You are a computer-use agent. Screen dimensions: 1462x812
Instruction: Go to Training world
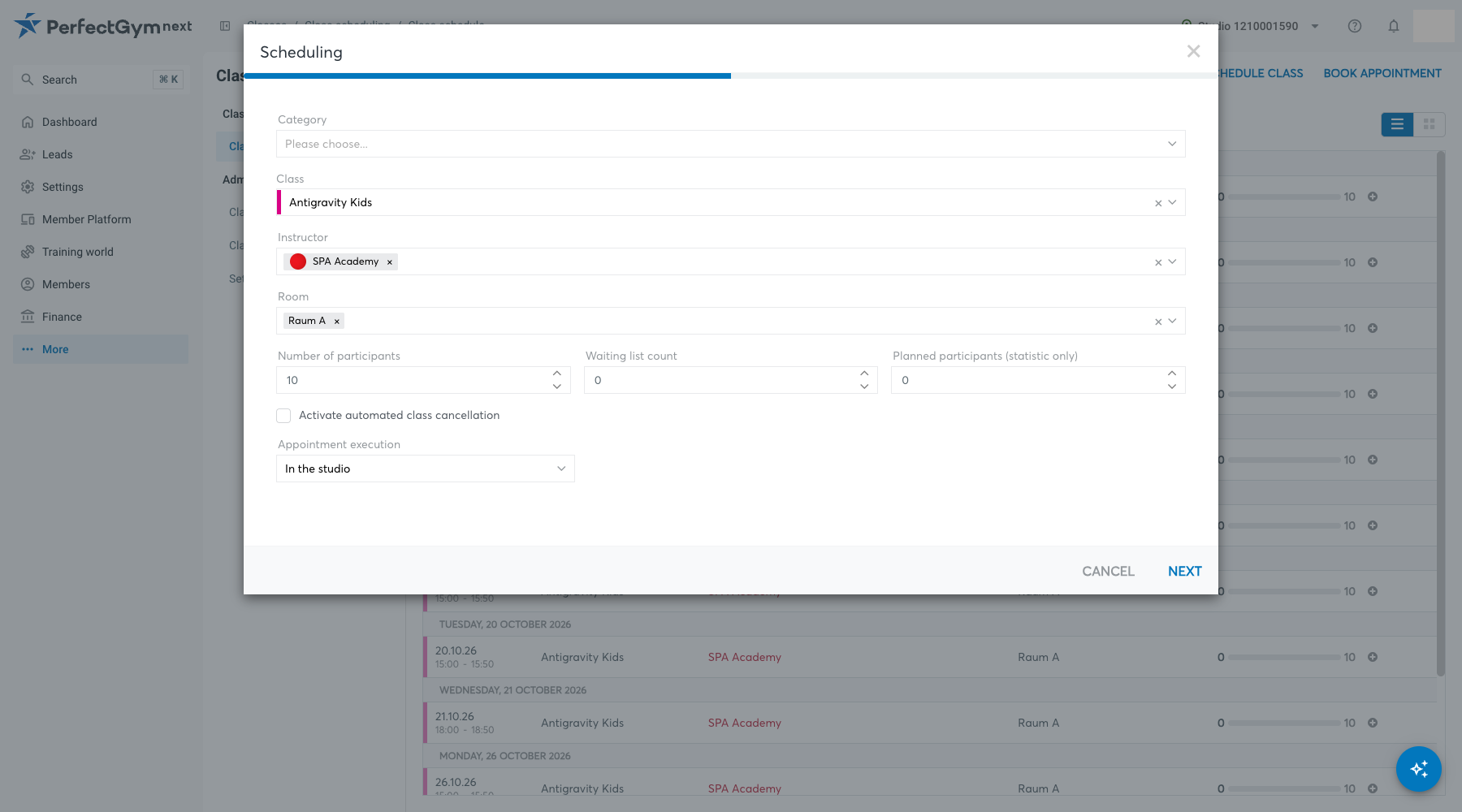pyautogui.click(x=101, y=252)
